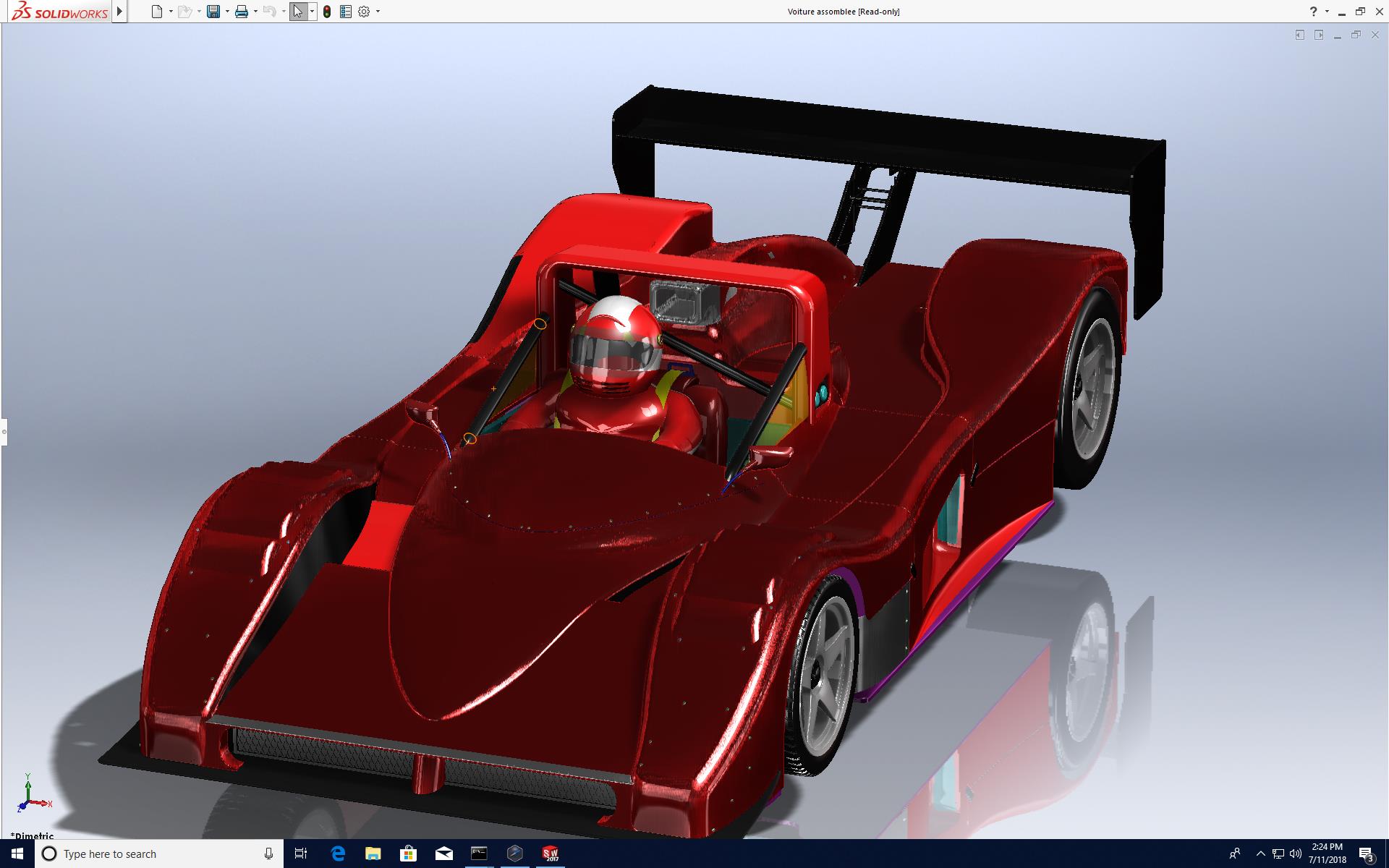Click the left panel expand handle
Image resolution: width=1389 pixels, height=868 pixels.
[x=4, y=432]
